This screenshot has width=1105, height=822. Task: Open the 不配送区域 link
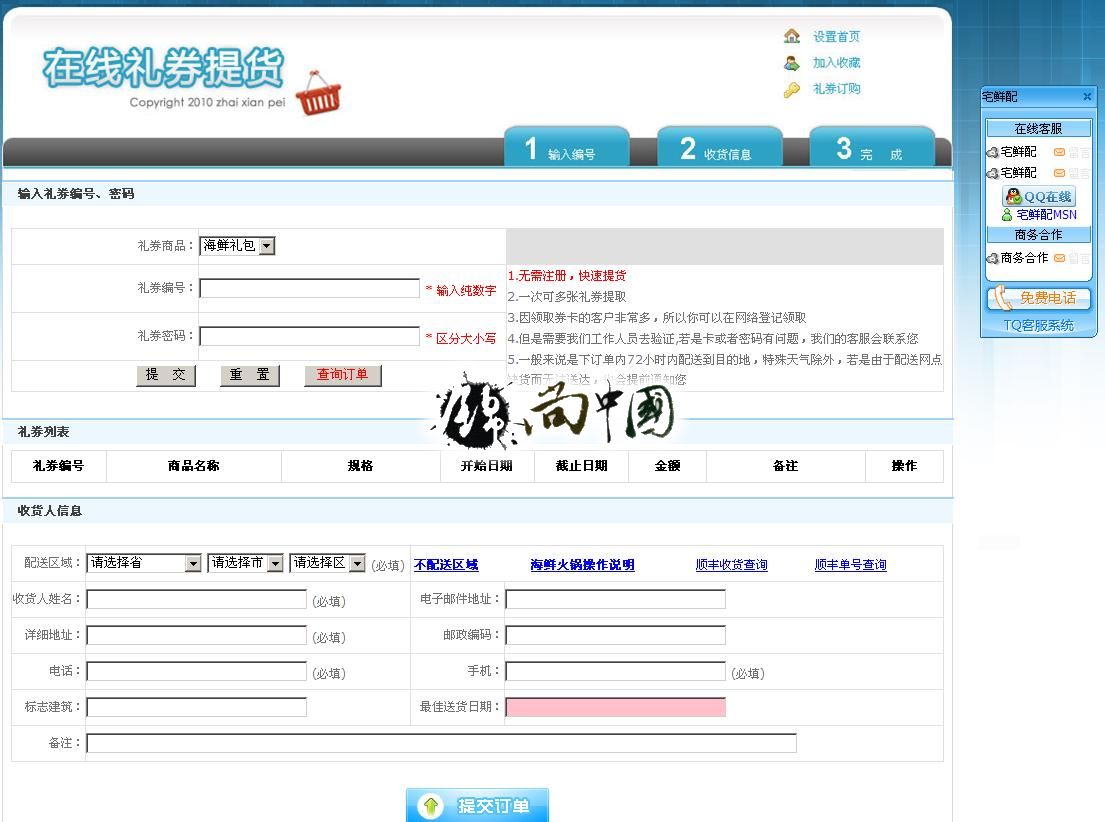446,565
